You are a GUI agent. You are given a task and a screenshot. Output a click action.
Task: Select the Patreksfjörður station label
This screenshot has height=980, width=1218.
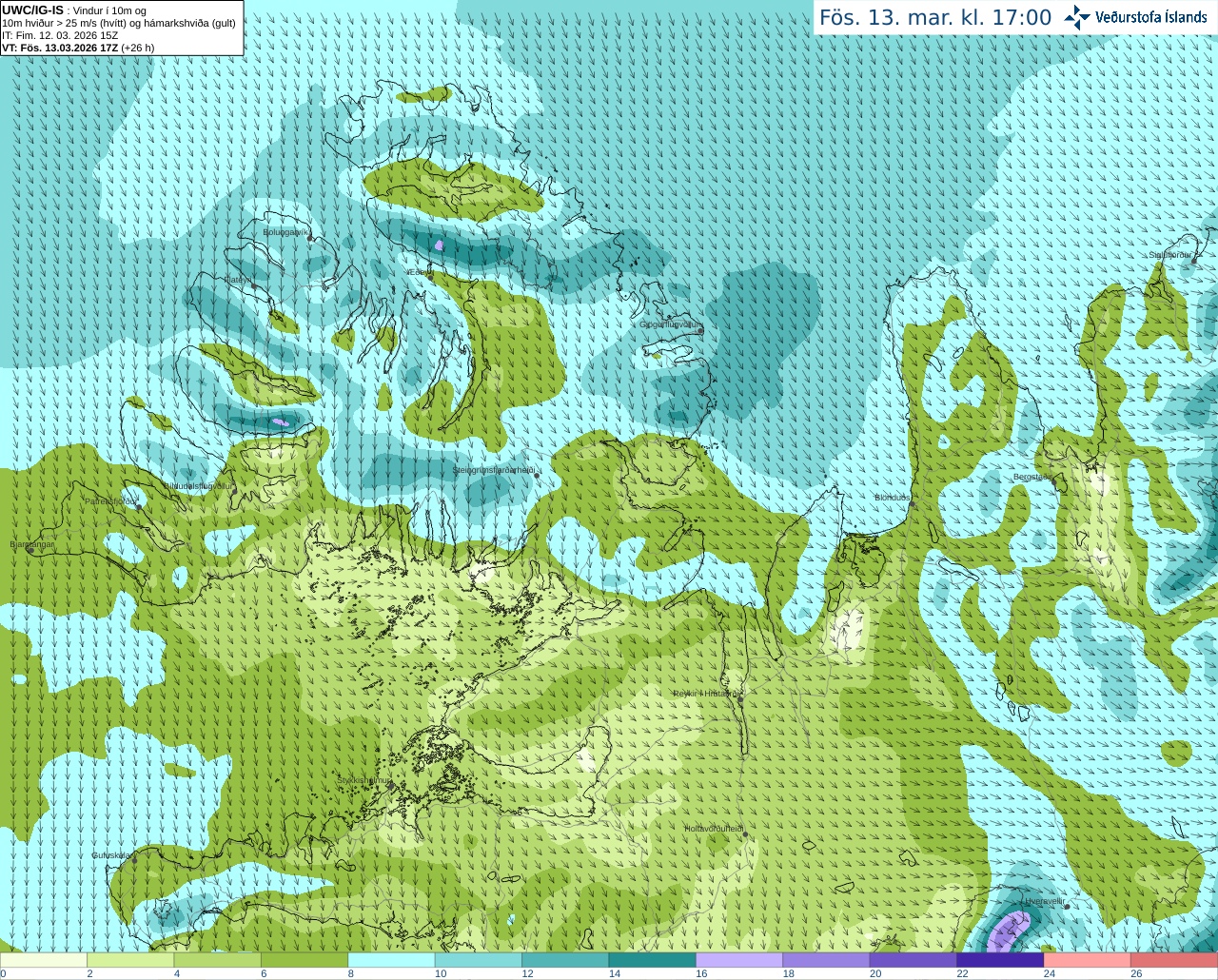click(x=111, y=500)
